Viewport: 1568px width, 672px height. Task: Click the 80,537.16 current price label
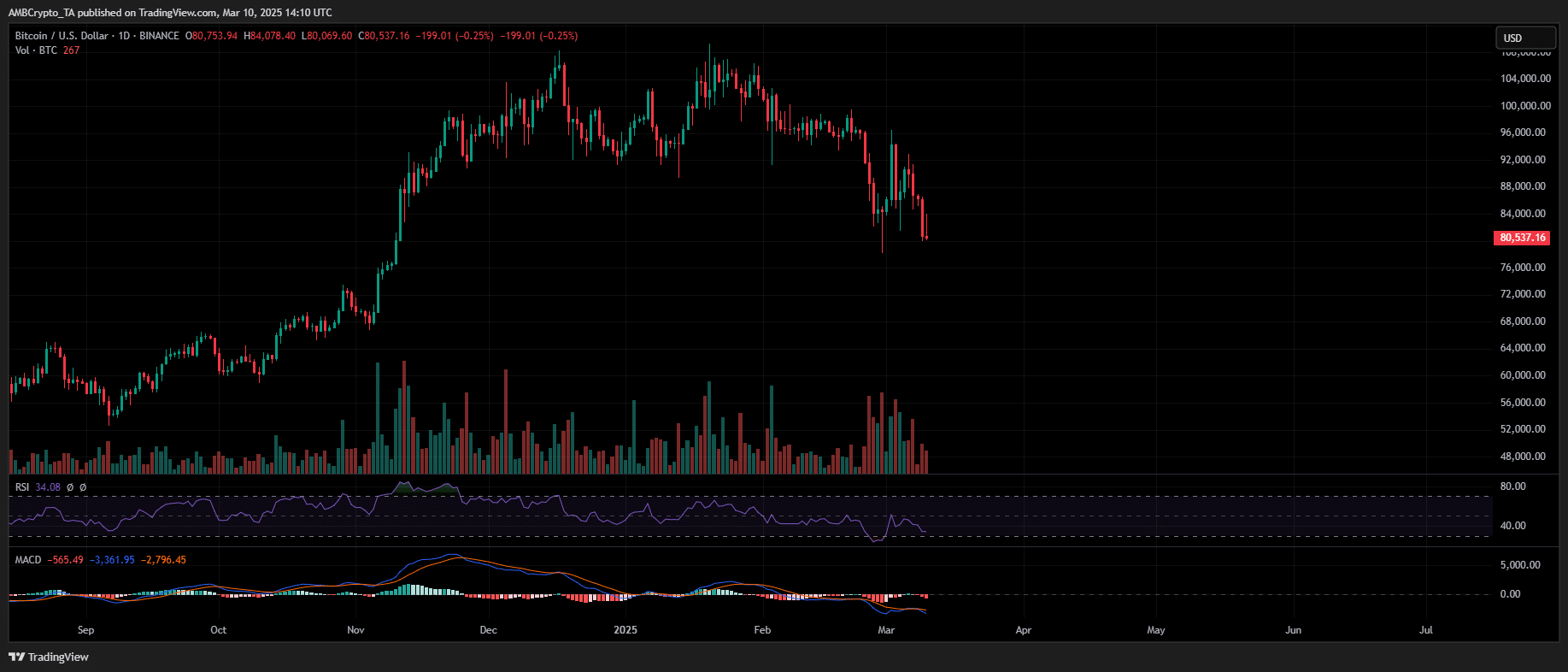pyautogui.click(x=1523, y=238)
